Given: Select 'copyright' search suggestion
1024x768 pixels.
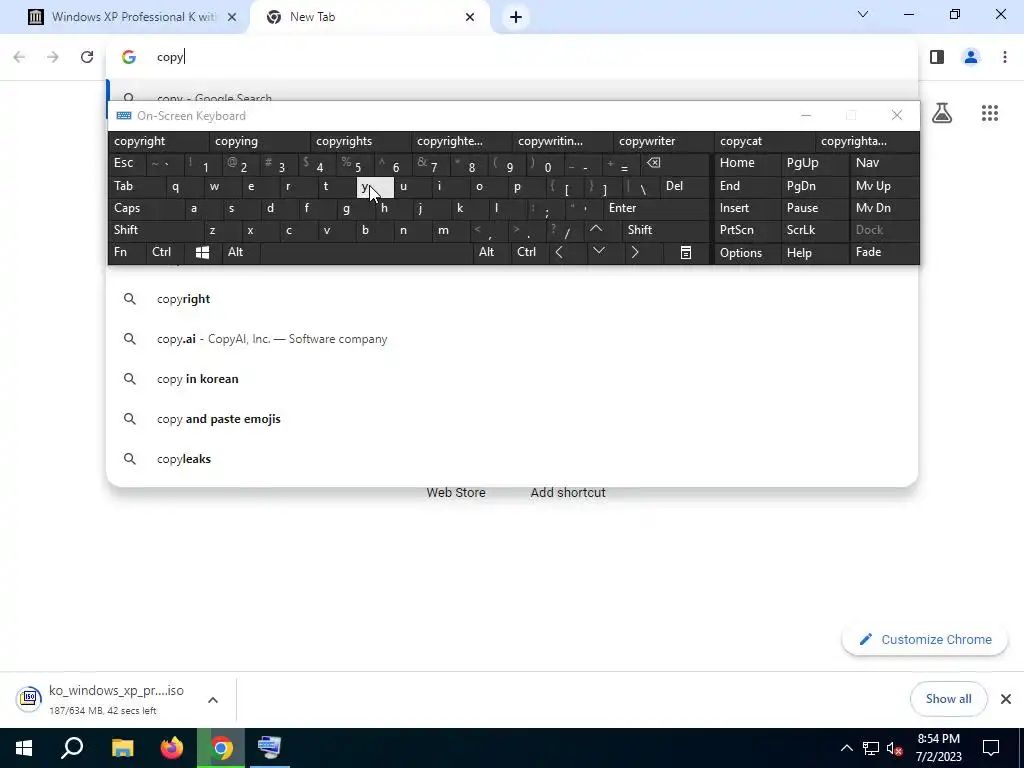Looking at the screenshot, I should click(512, 299).
